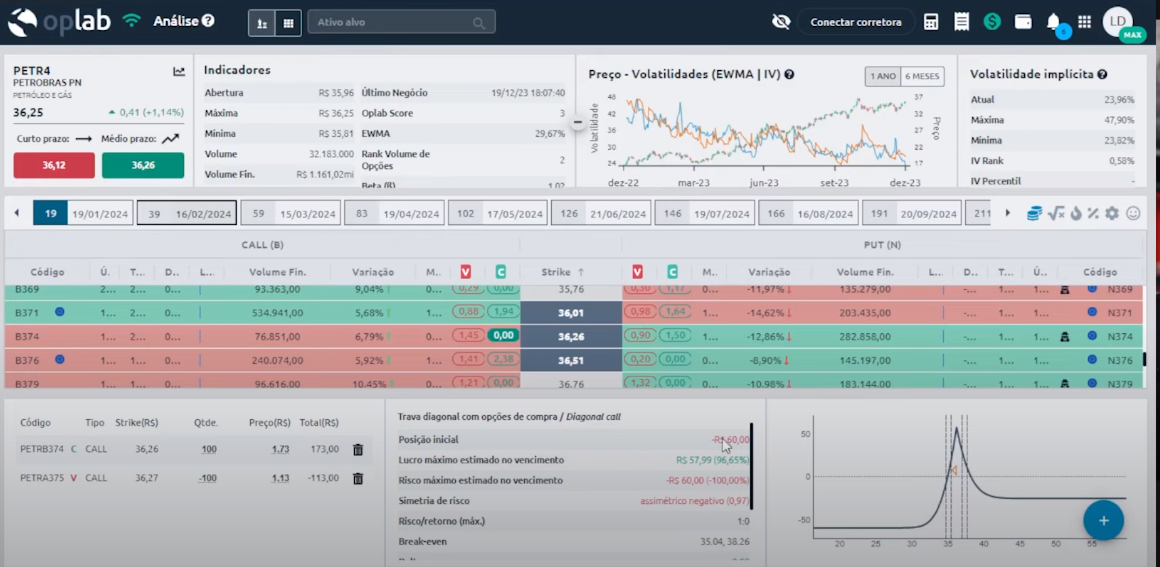Click the round blue plus button
Screen dimensions: 1160x567
(x=1103, y=520)
